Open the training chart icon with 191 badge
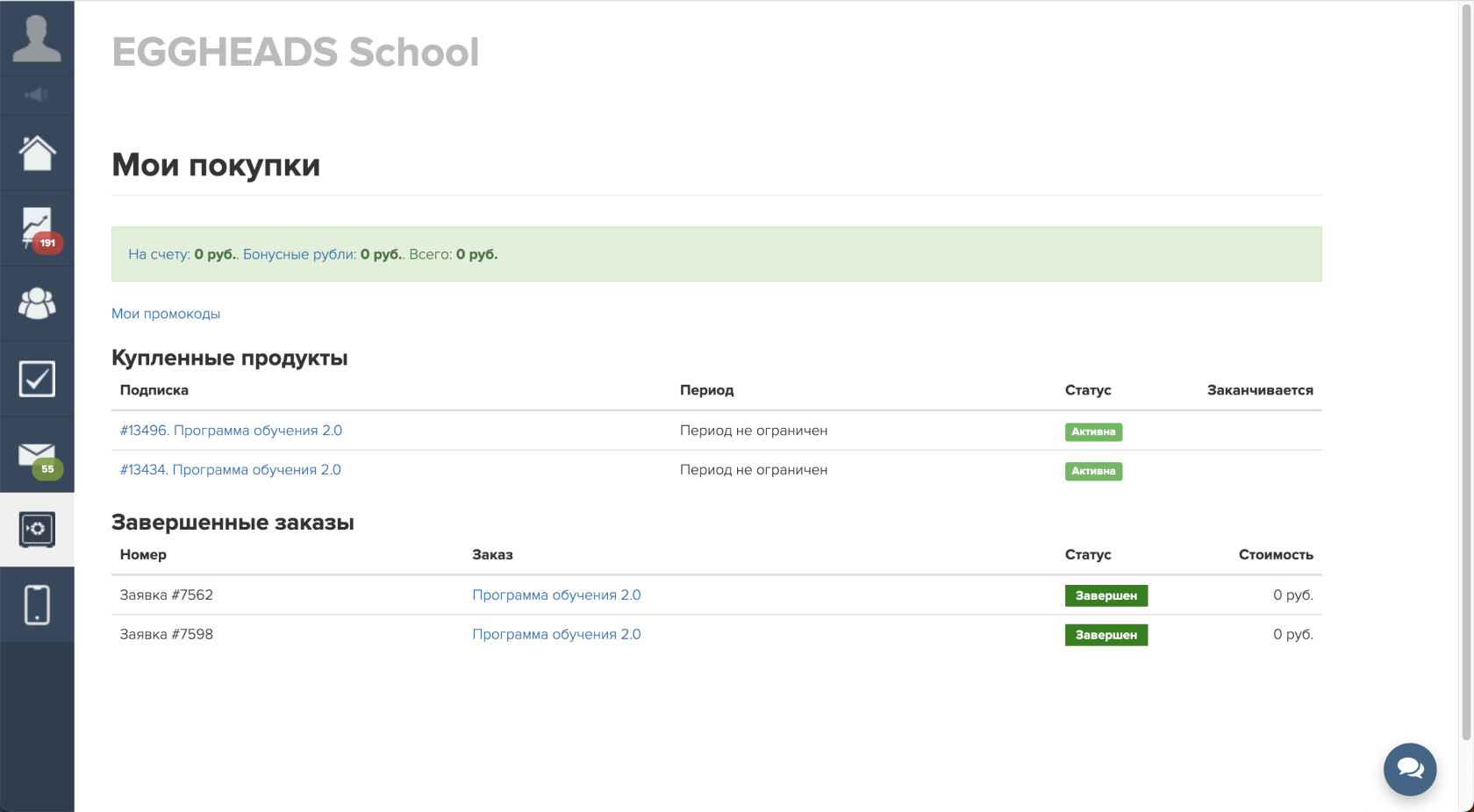This screenshot has height=812, width=1474. tap(37, 228)
